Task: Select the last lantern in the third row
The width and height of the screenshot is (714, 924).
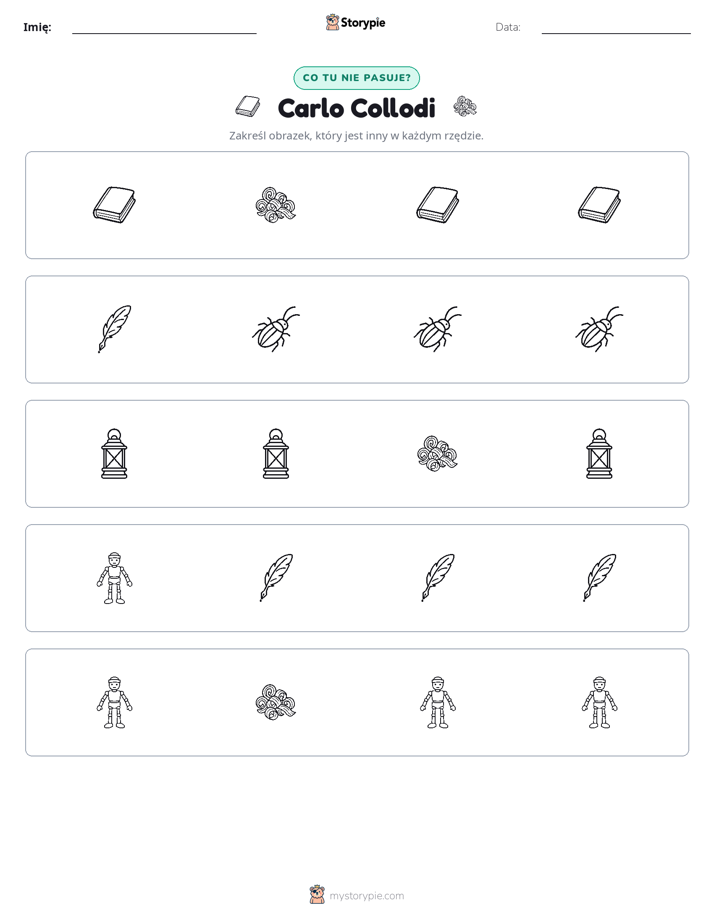Action: [x=599, y=454]
